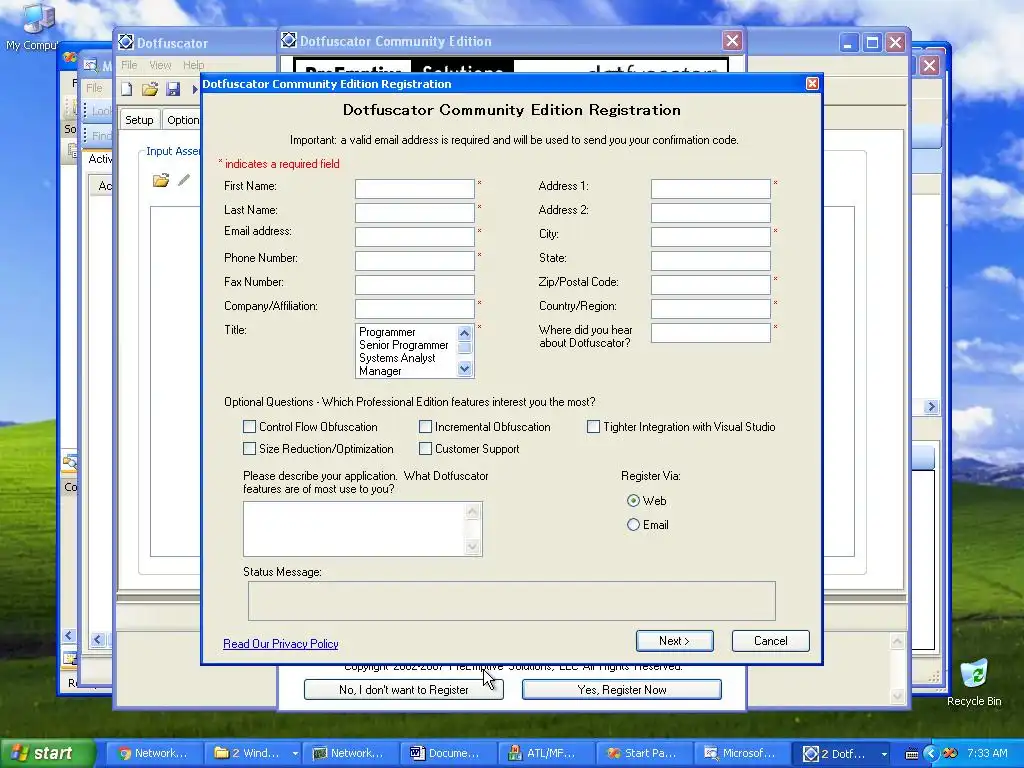
Task: Click Yes, Register Now button
Action: [x=622, y=690]
